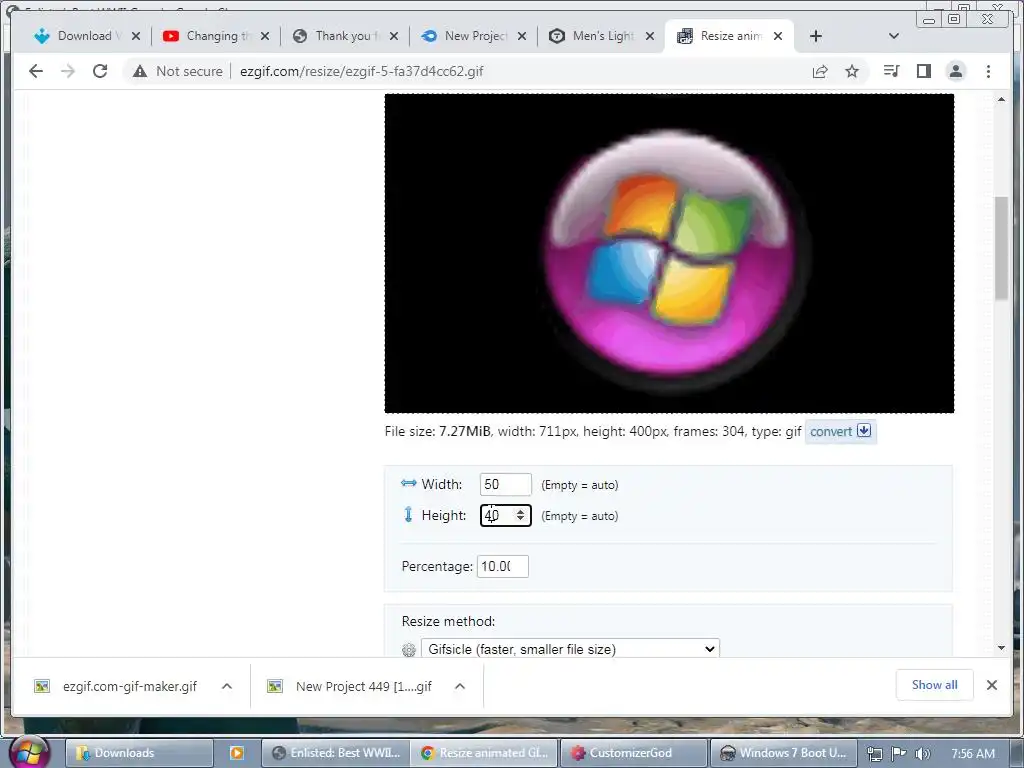Share this page using the share icon
This screenshot has height=768, width=1024.
pyautogui.click(x=820, y=71)
